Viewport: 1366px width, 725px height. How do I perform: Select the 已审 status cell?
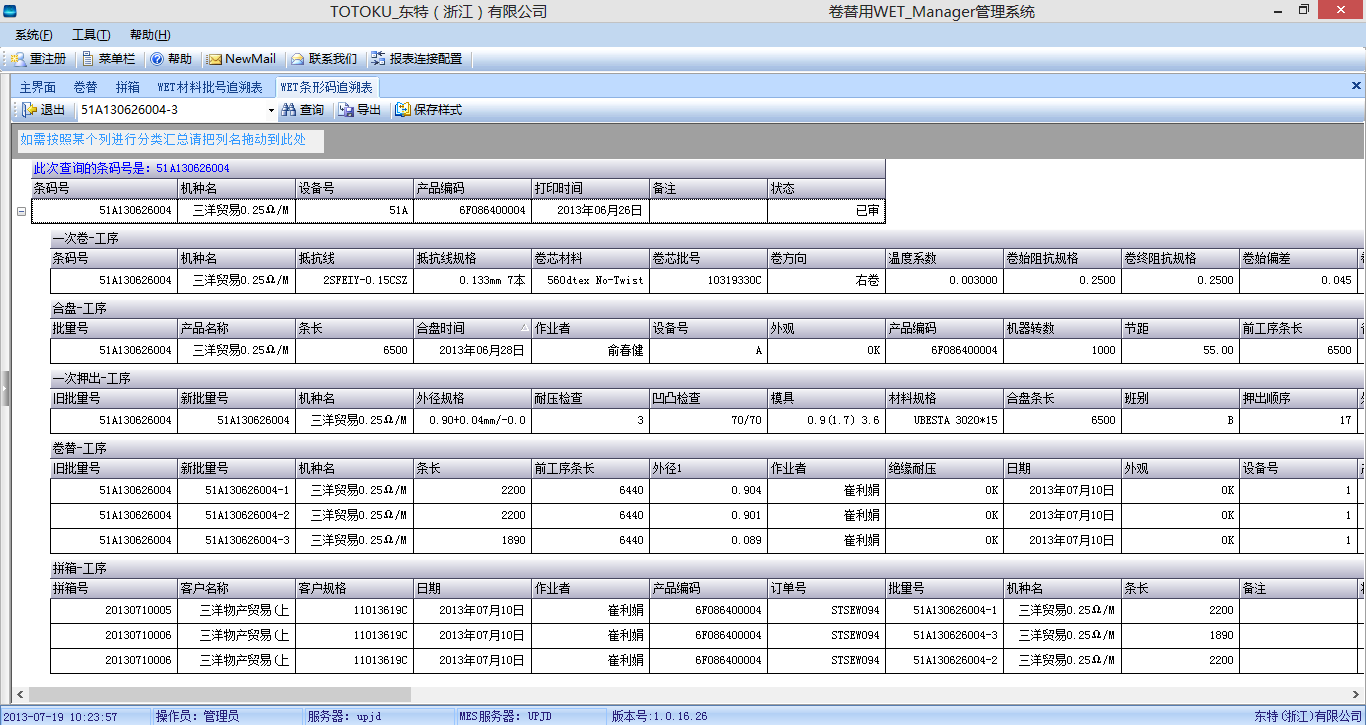pos(827,211)
